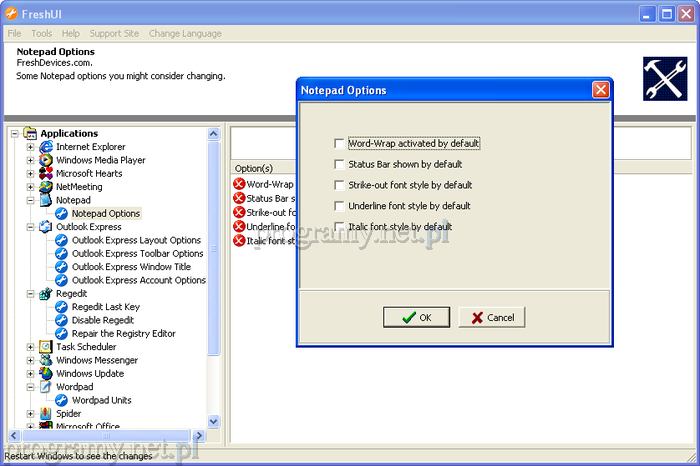Click Cancel in Notepad Options dialog
The image size is (700, 466).
point(492,317)
